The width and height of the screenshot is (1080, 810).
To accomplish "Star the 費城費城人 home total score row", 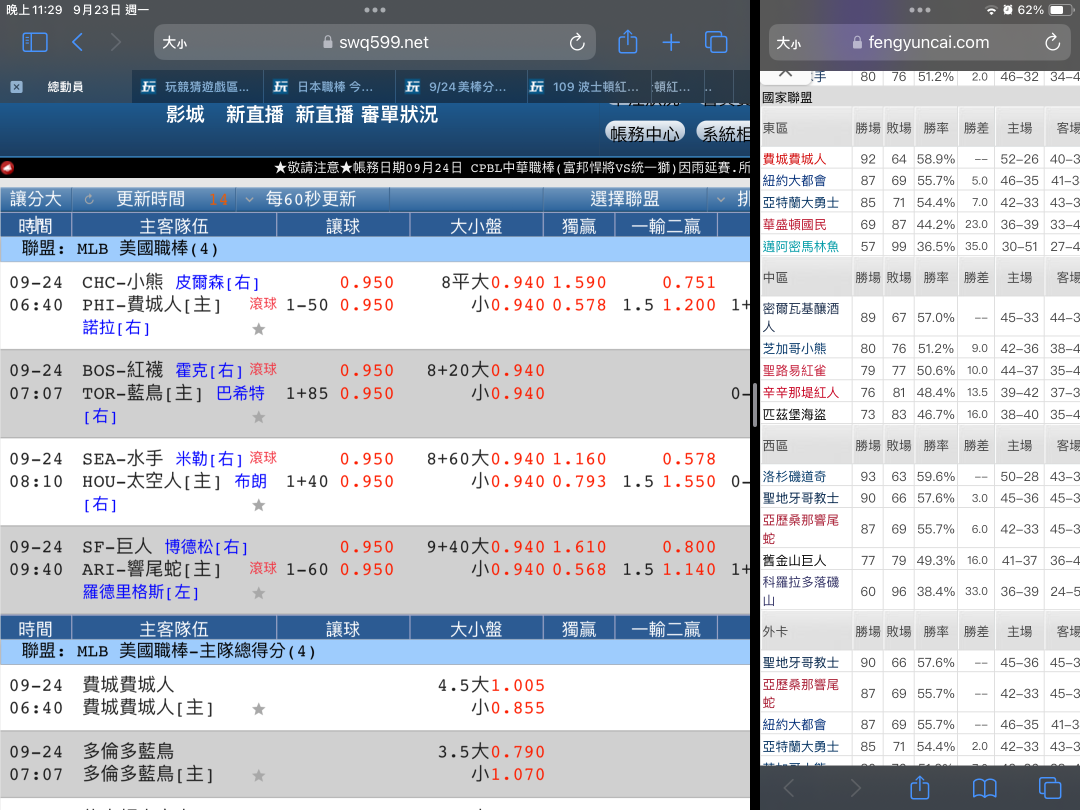I will click(x=258, y=709).
